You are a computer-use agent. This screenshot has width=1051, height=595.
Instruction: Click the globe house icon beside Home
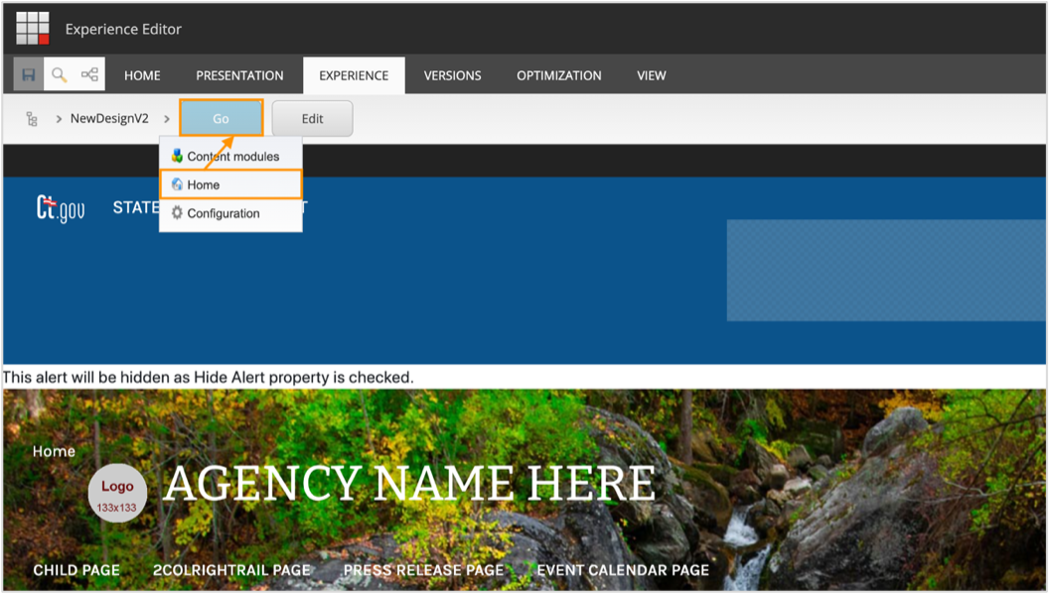tap(176, 184)
